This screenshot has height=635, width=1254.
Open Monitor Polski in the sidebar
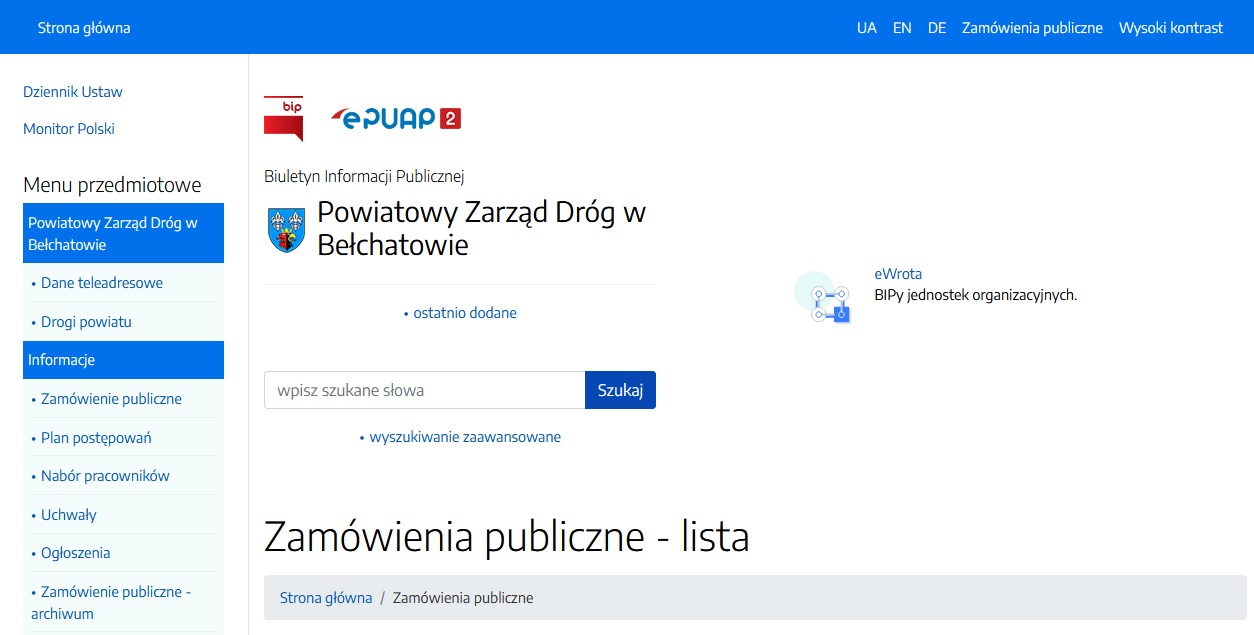tap(69, 129)
